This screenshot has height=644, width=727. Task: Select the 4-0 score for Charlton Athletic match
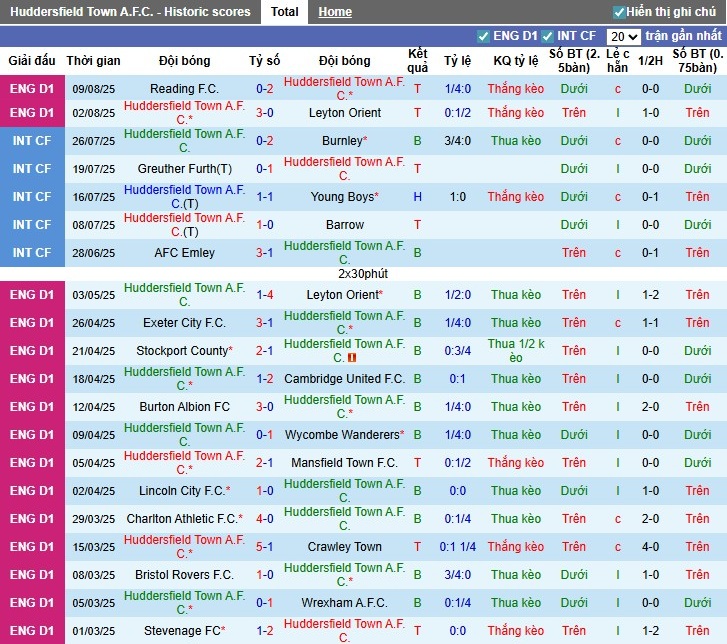coord(264,519)
